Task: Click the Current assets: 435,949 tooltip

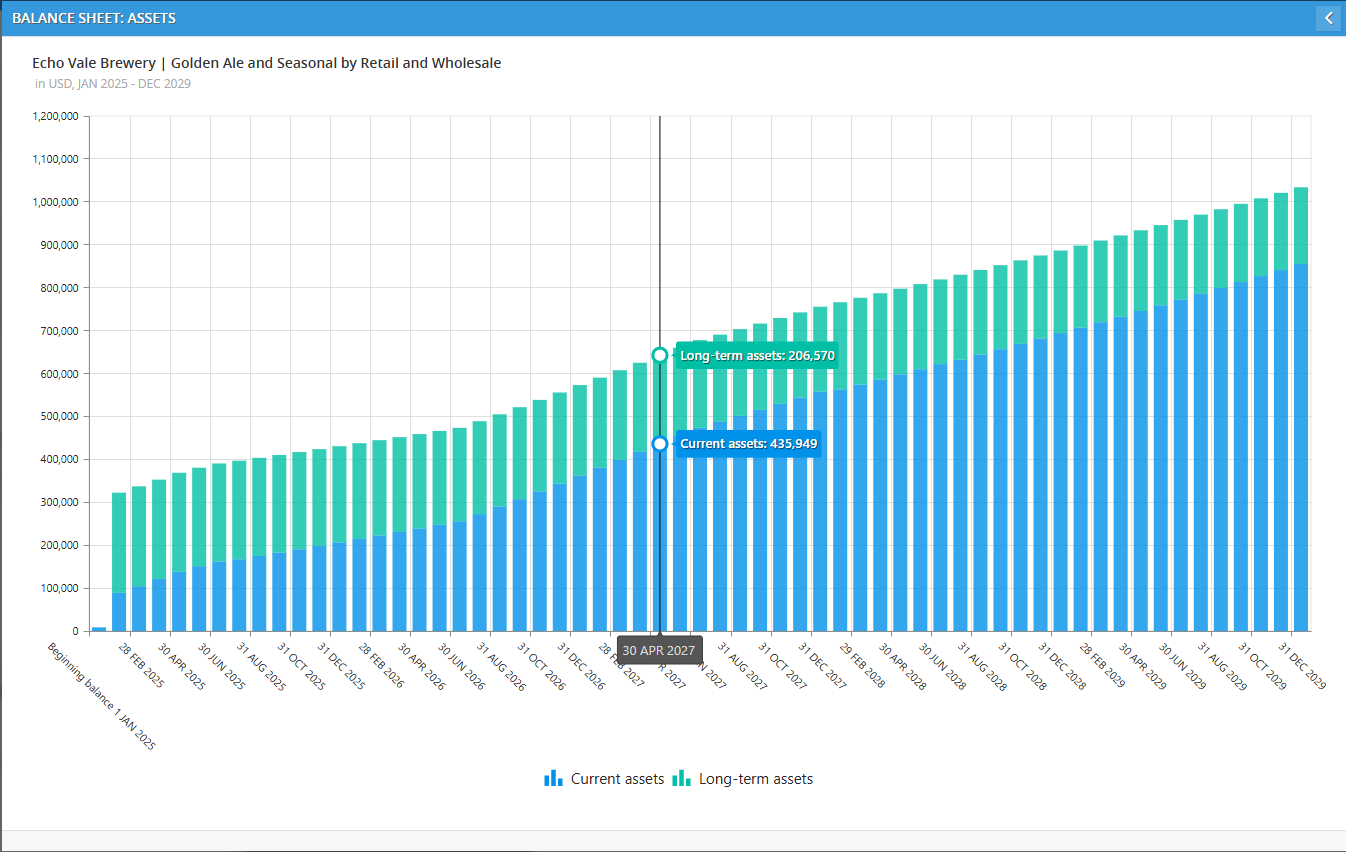Action: (x=748, y=443)
